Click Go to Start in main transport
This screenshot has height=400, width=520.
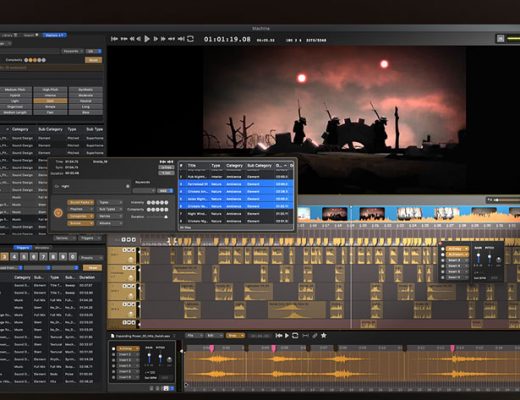tap(114, 39)
